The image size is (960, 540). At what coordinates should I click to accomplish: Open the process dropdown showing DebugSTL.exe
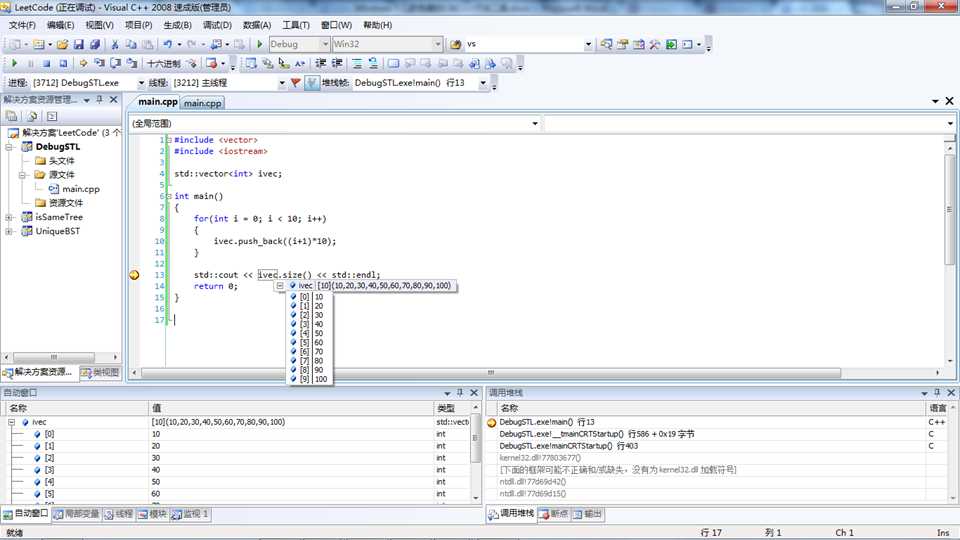141,83
